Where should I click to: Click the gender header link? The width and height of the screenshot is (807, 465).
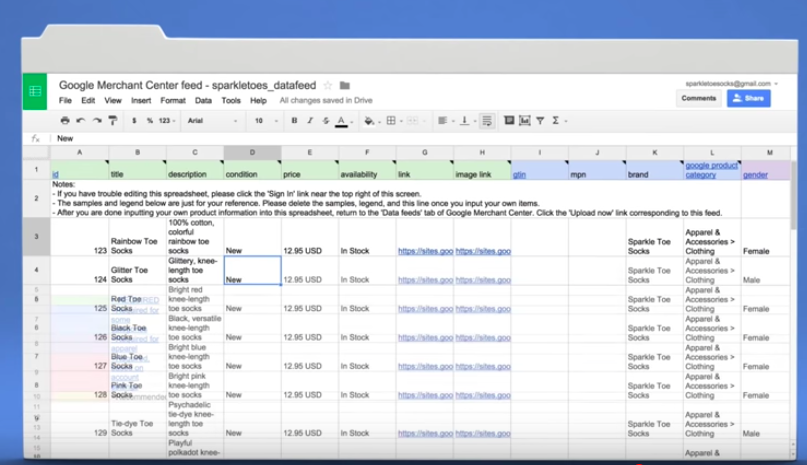tap(755, 175)
